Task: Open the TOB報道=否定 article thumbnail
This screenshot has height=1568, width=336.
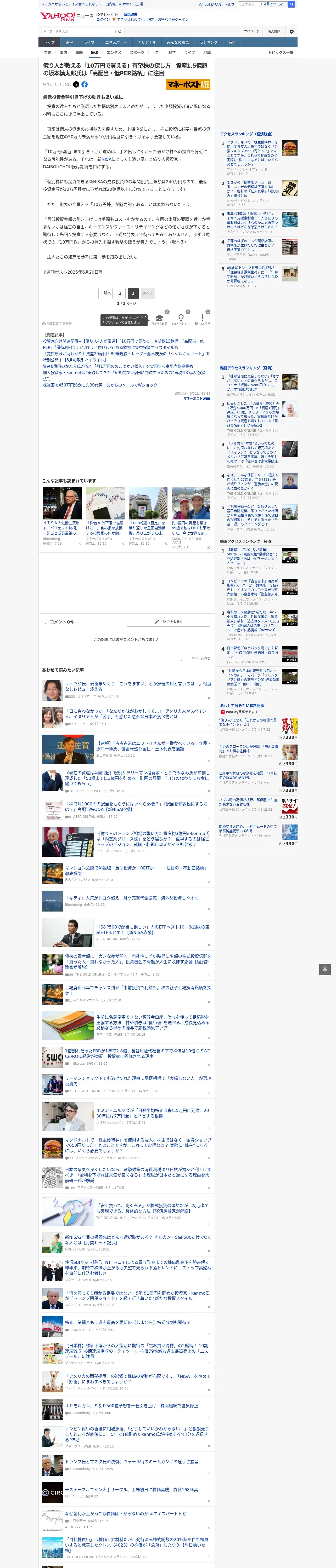Action: tap(148, 503)
